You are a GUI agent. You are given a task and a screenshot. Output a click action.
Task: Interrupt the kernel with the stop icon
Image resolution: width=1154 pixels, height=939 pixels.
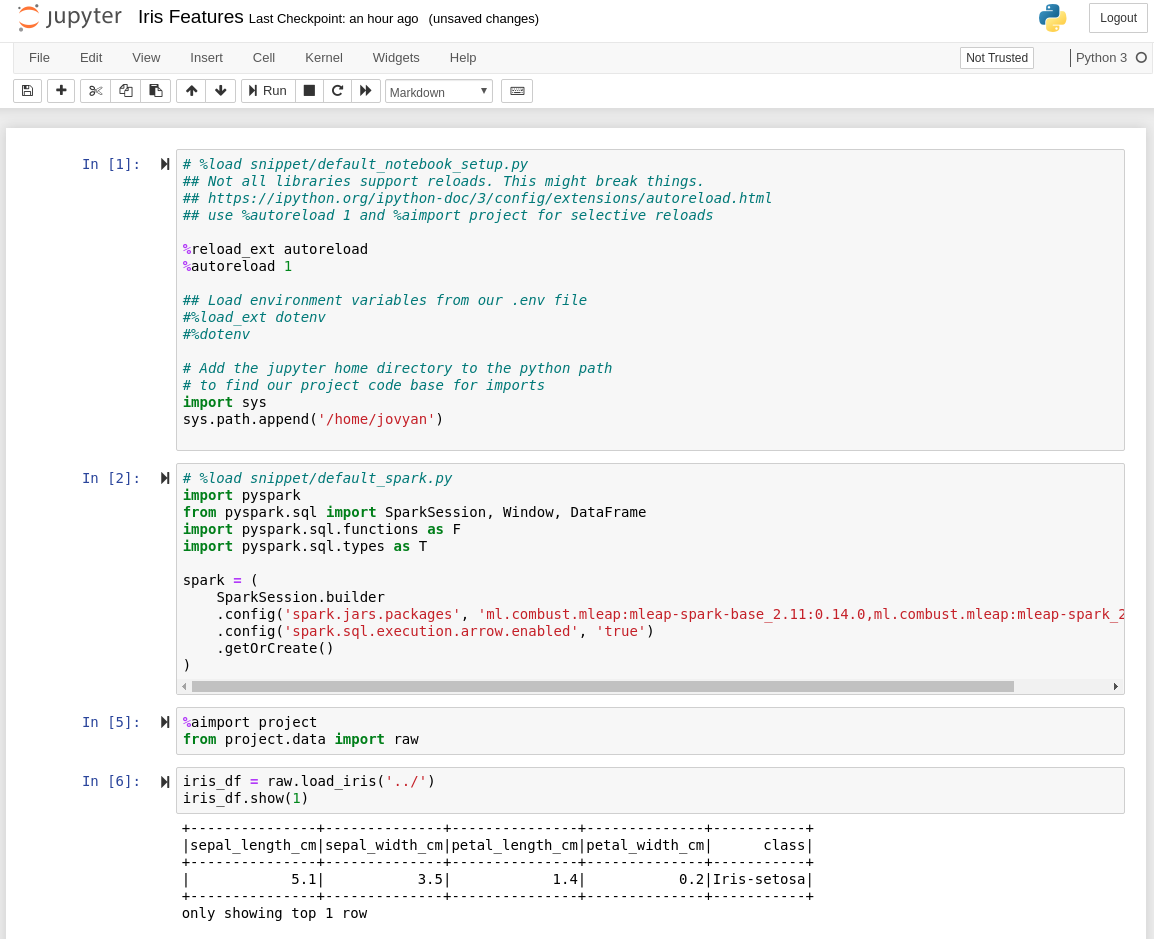[309, 91]
